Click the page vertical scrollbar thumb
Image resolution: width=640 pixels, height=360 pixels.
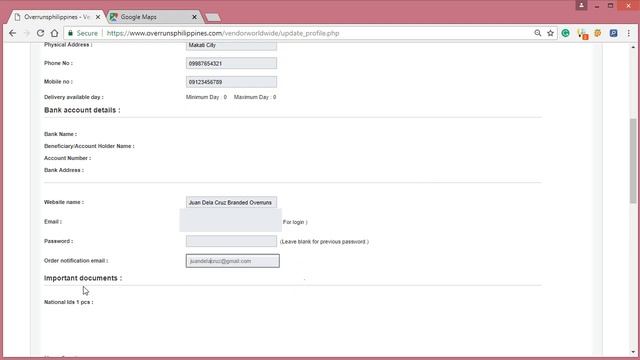(x=633, y=160)
